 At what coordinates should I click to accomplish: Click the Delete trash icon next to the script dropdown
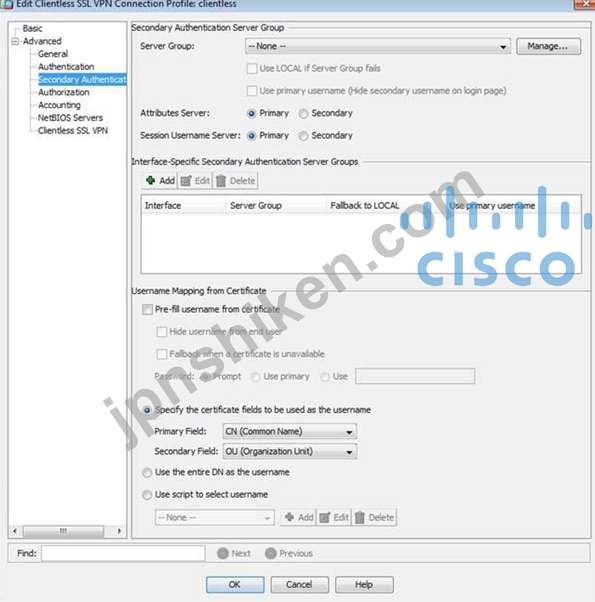[x=360, y=518]
